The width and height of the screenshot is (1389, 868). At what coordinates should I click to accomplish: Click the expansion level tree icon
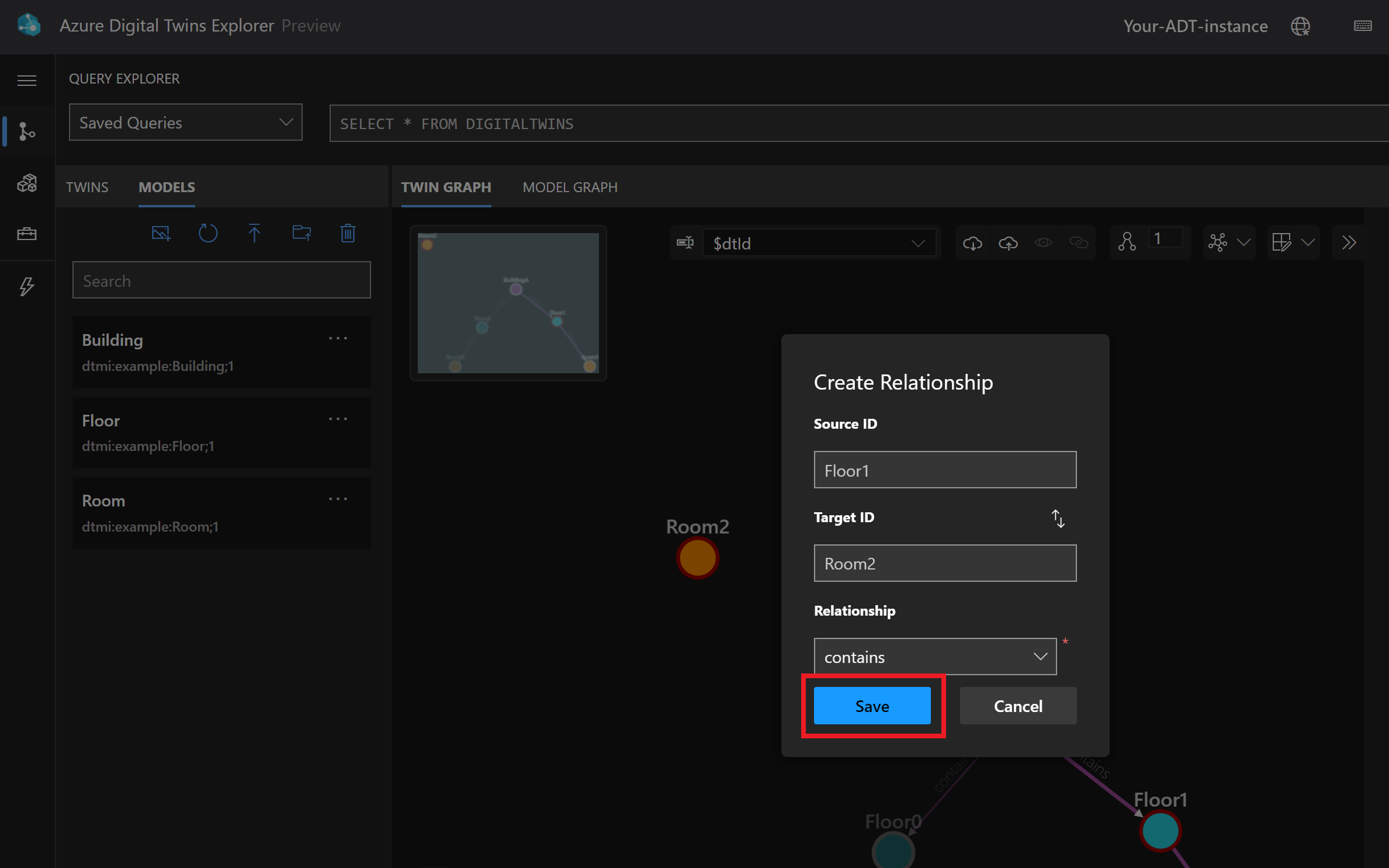(1127, 242)
